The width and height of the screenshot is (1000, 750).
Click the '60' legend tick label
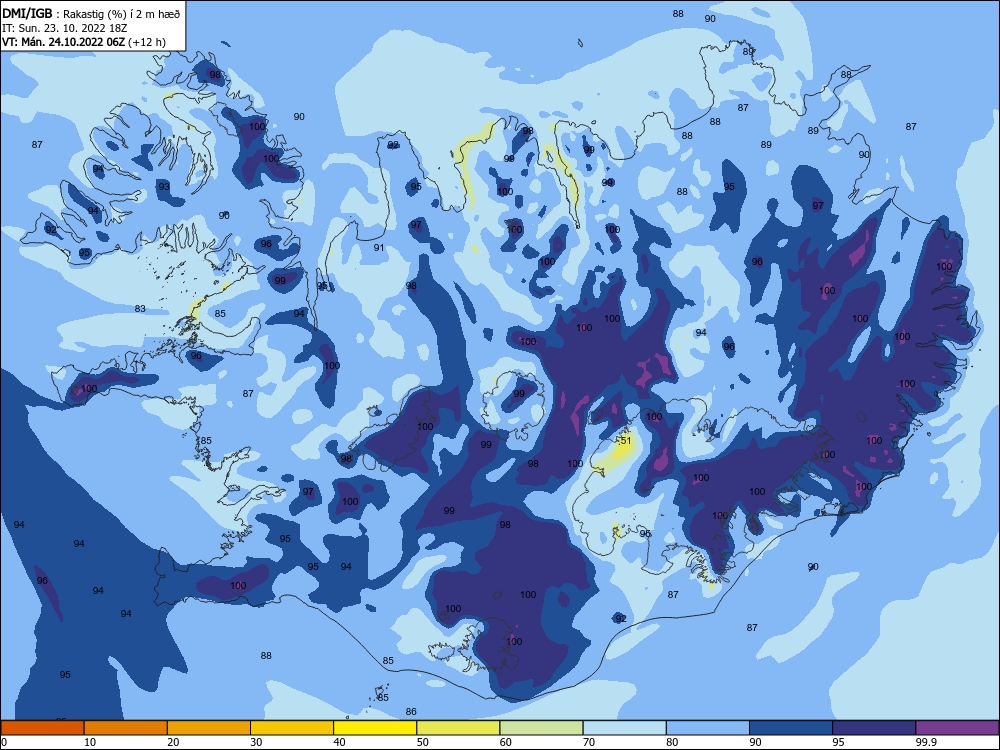point(506,742)
